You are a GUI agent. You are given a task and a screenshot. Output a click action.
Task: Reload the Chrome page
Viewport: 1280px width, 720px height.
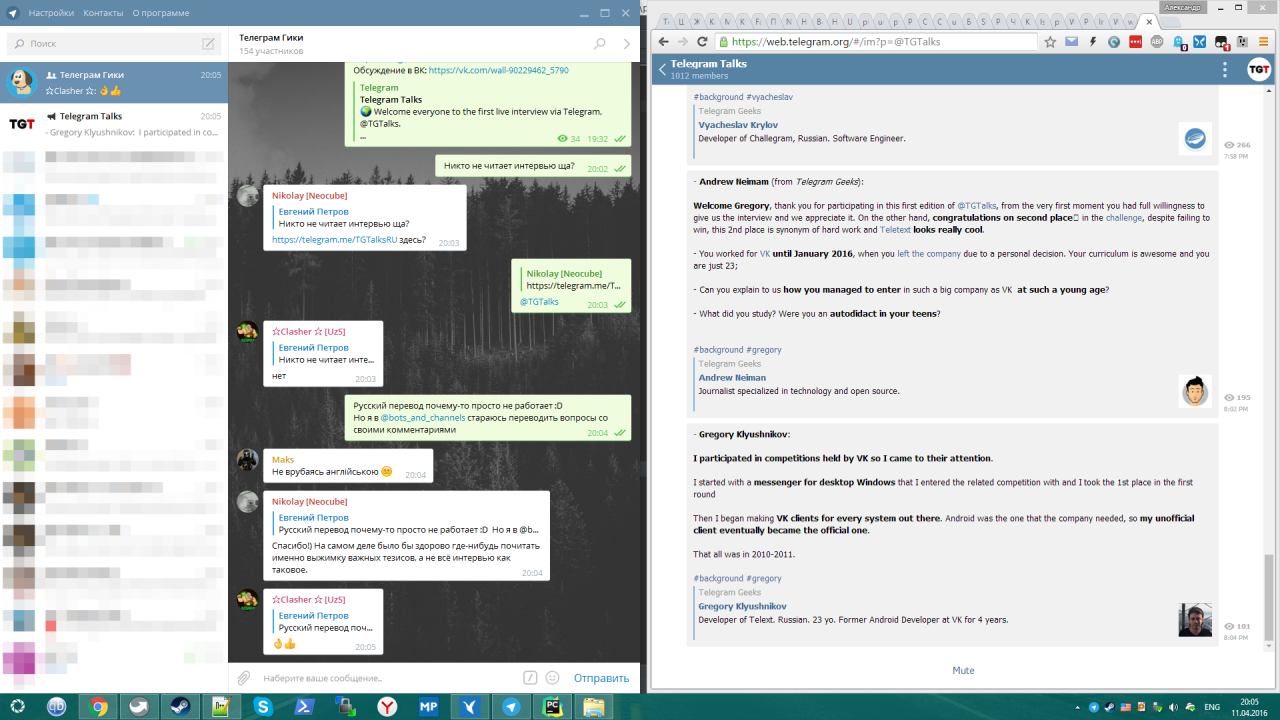click(702, 42)
